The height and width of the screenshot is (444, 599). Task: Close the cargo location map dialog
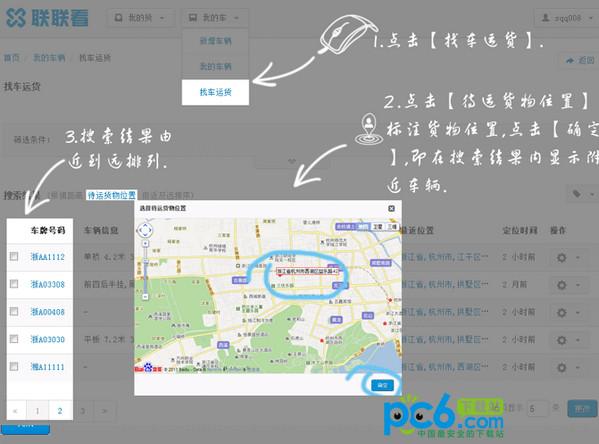391,208
